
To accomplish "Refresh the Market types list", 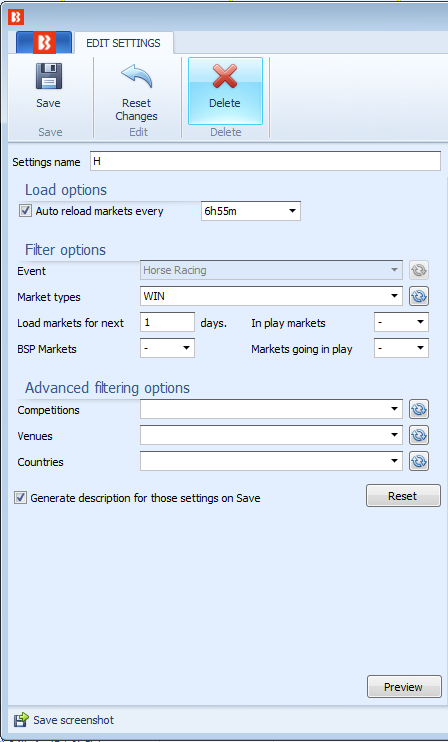I will [x=419, y=297].
